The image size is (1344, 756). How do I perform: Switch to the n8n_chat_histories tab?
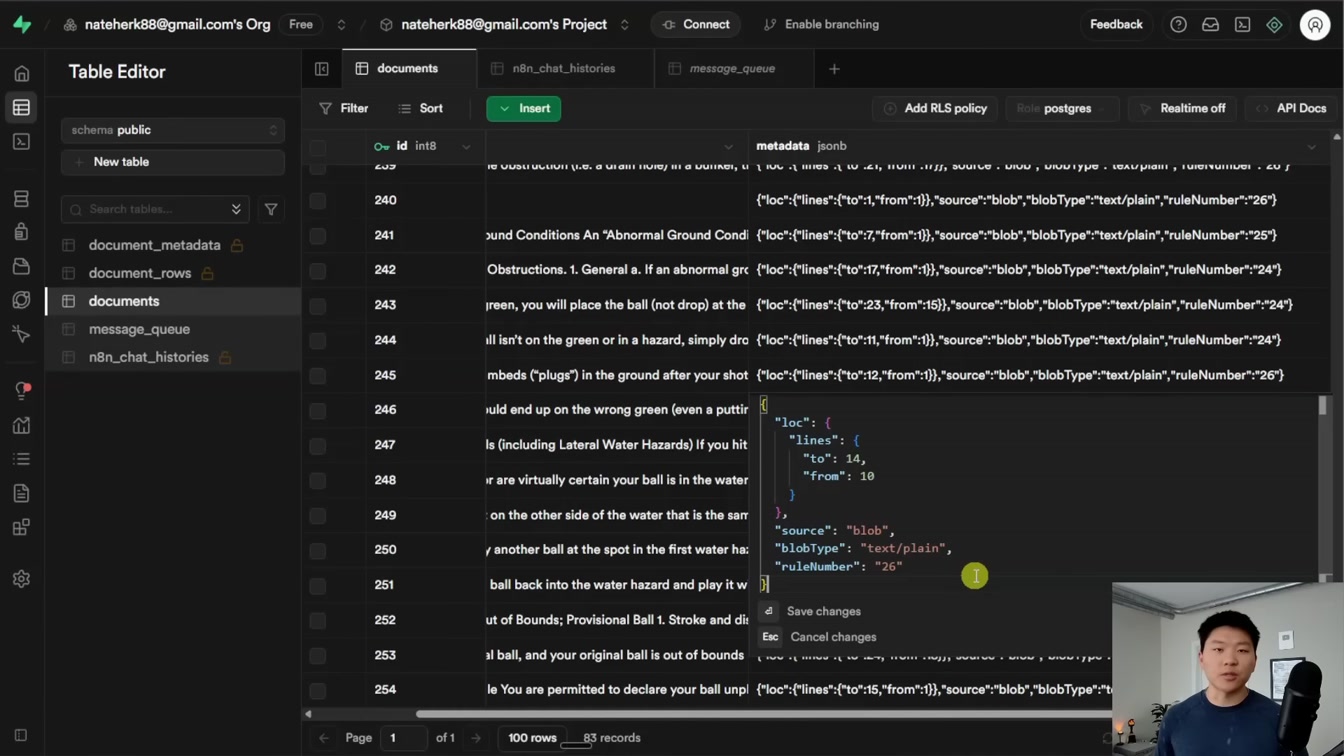click(564, 69)
